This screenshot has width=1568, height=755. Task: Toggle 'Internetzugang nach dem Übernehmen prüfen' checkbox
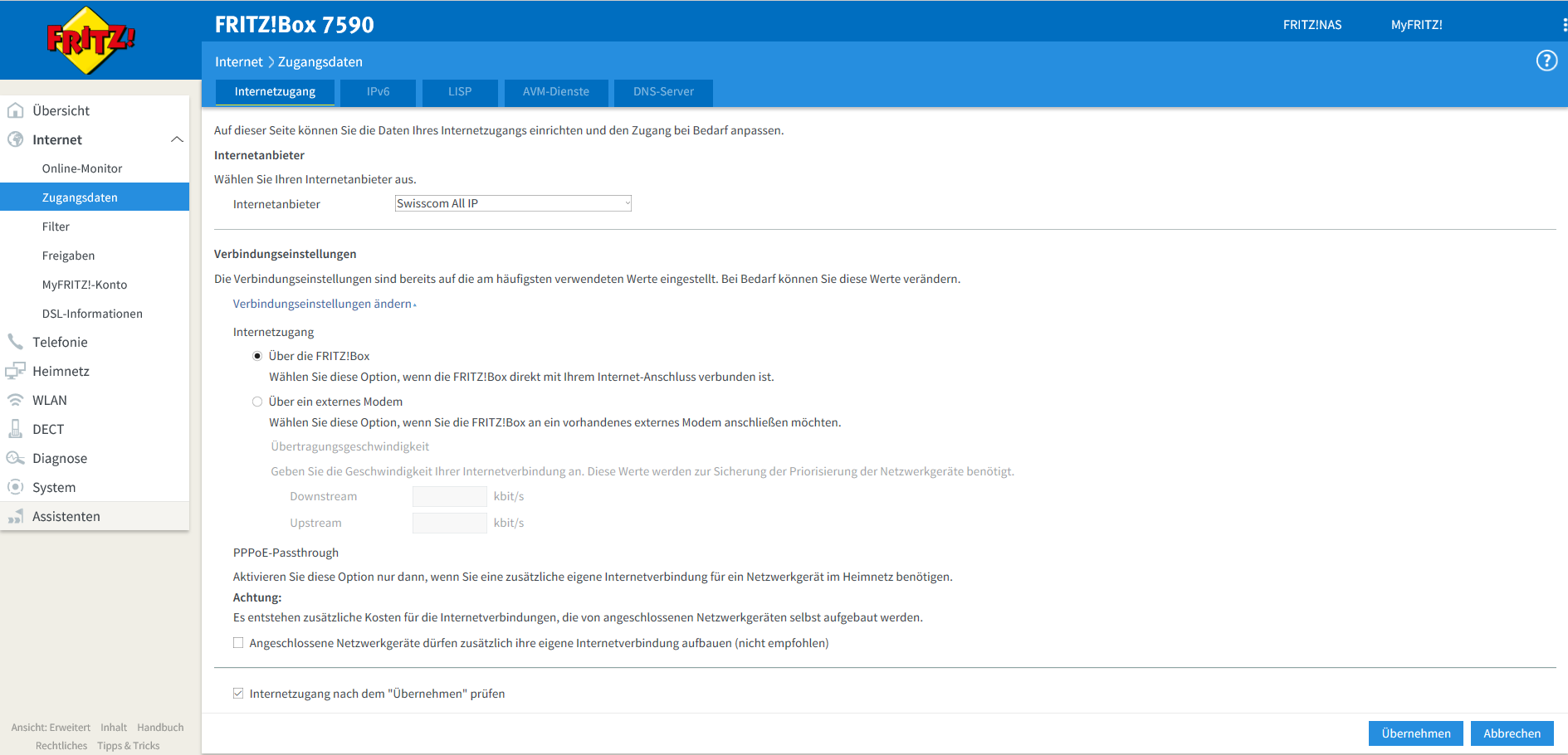click(238, 694)
